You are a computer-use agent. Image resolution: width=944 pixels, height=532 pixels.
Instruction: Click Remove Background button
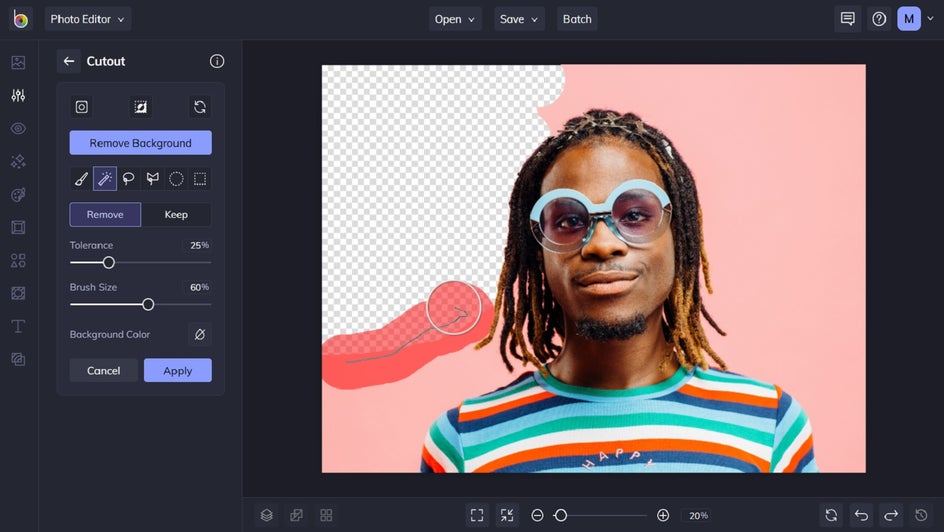(x=140, y=143)
